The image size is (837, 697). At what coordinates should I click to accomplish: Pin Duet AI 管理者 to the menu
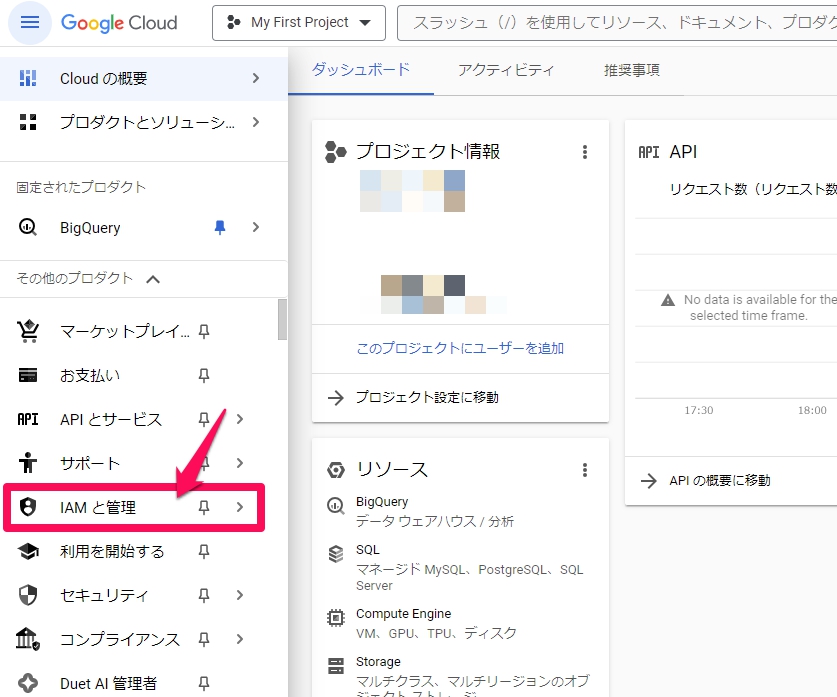pyautogui.click(x=203, y=683)
